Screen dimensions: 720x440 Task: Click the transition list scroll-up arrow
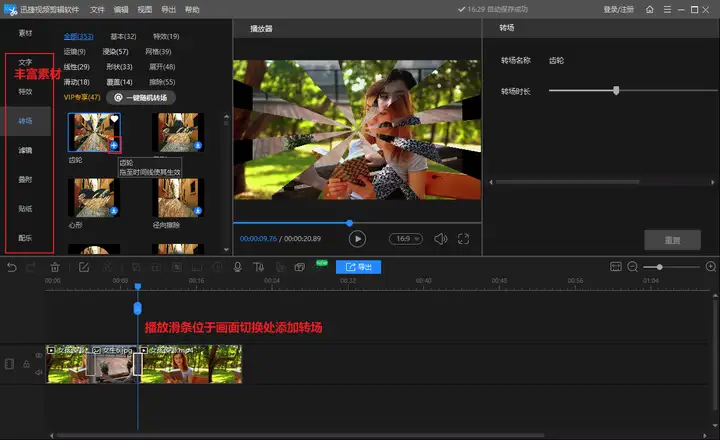point(226,117)
